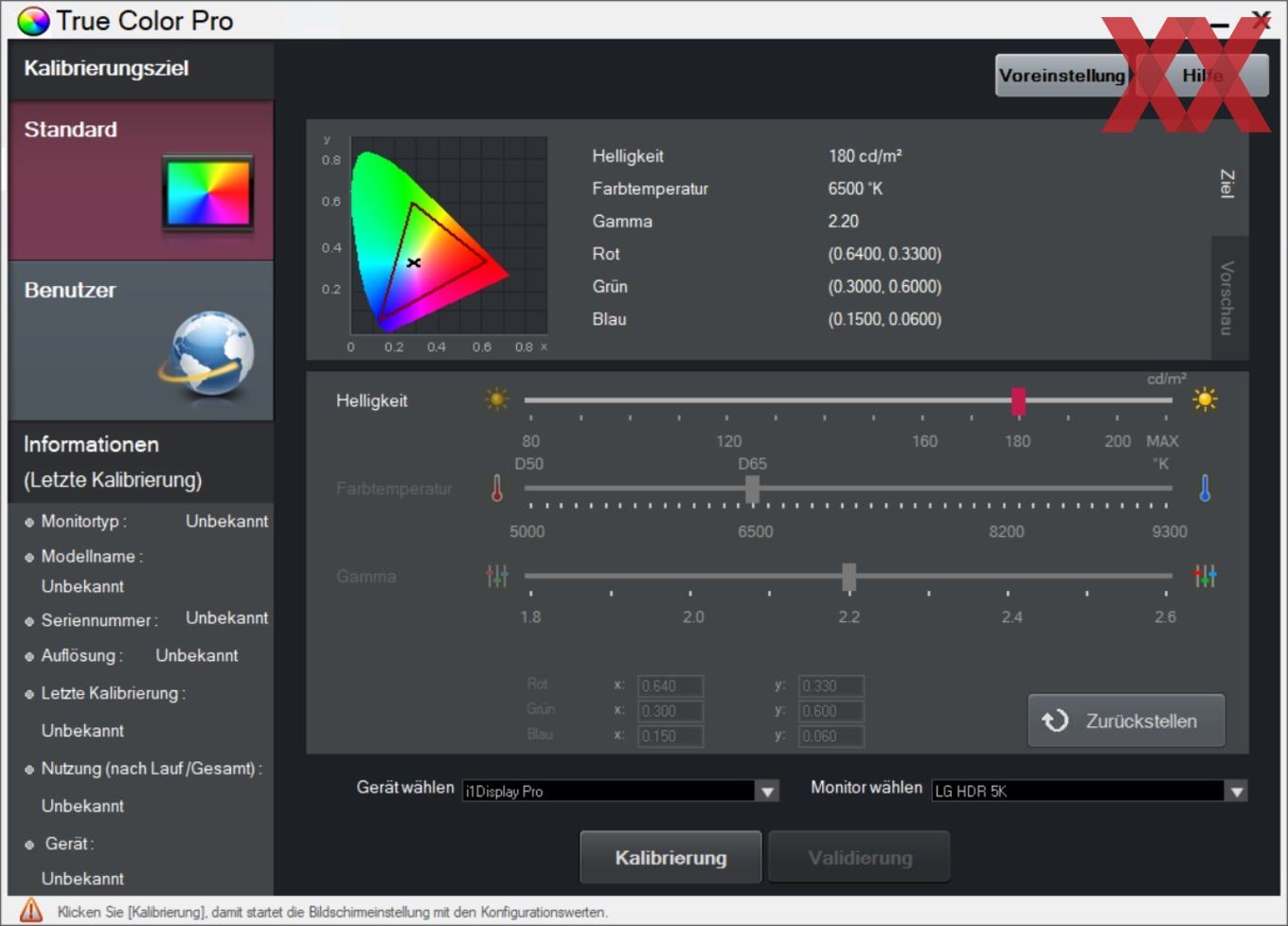Screen dimensions: 1288x926
Task: Click the Rot y input field 0.330
Action: click(x=832, y=686)
